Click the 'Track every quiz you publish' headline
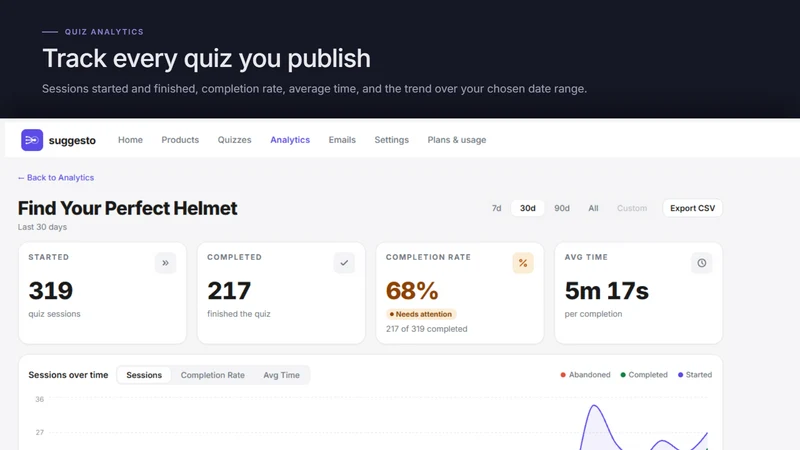Viewport: 800px width, 450px height. pos(207,59)
